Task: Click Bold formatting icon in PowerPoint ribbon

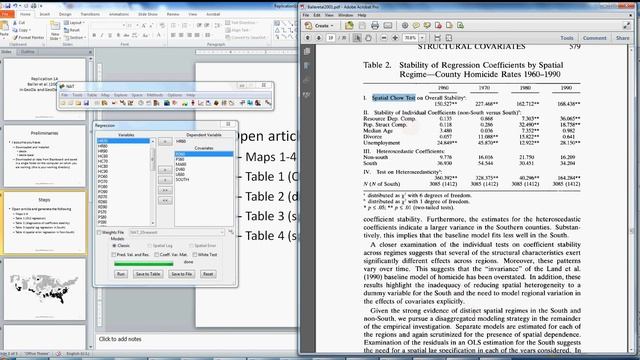Action: (94, 36)
